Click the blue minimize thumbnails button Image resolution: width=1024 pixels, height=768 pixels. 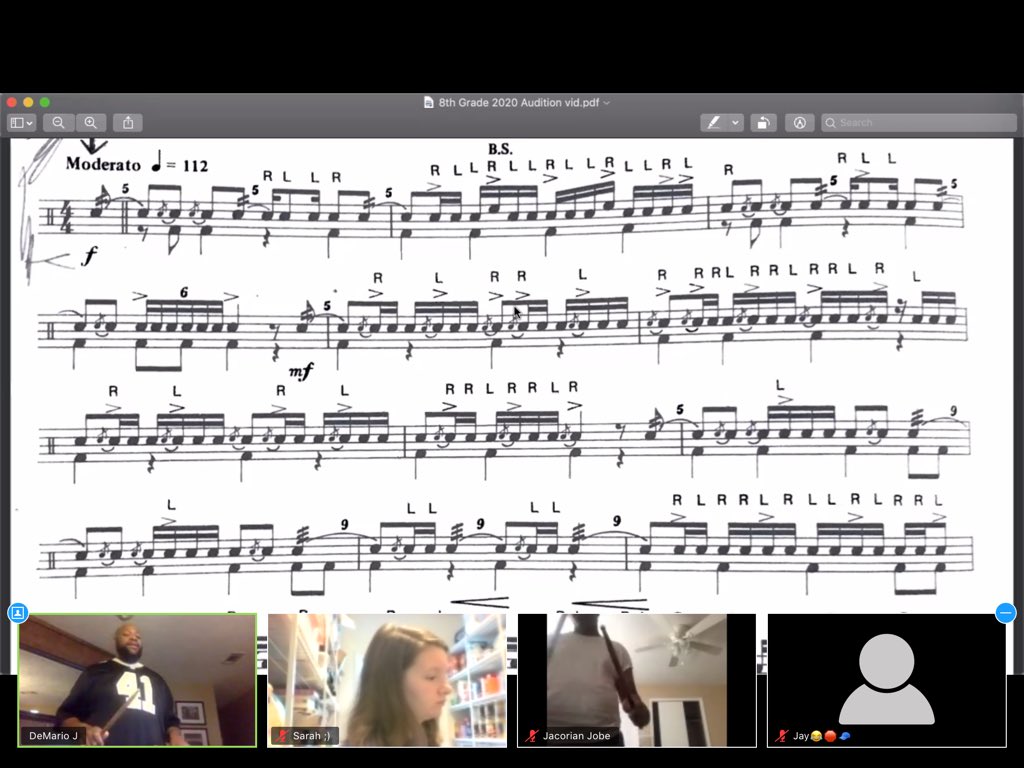1006,613
